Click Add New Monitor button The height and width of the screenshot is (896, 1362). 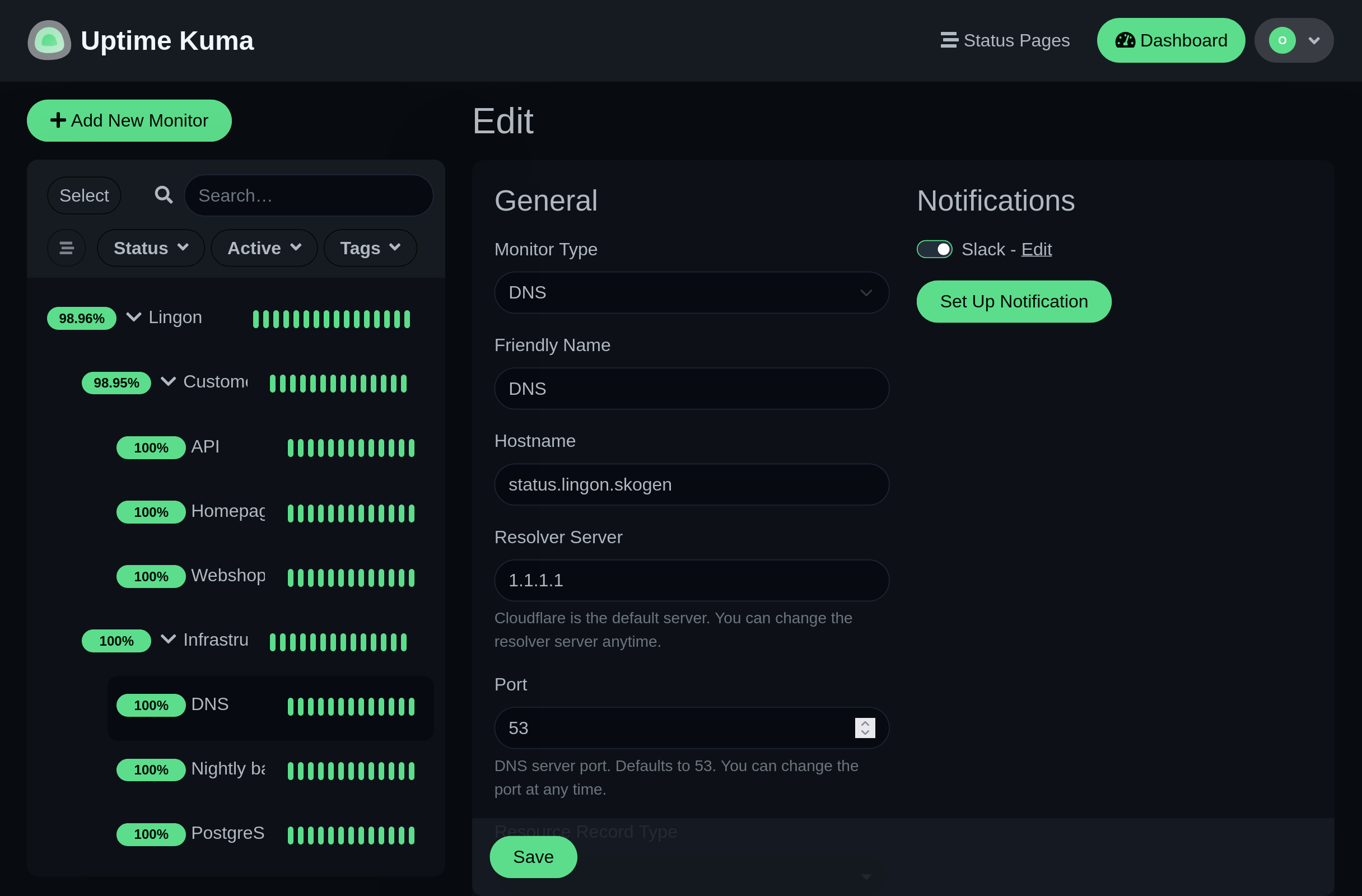click(129, 121)
